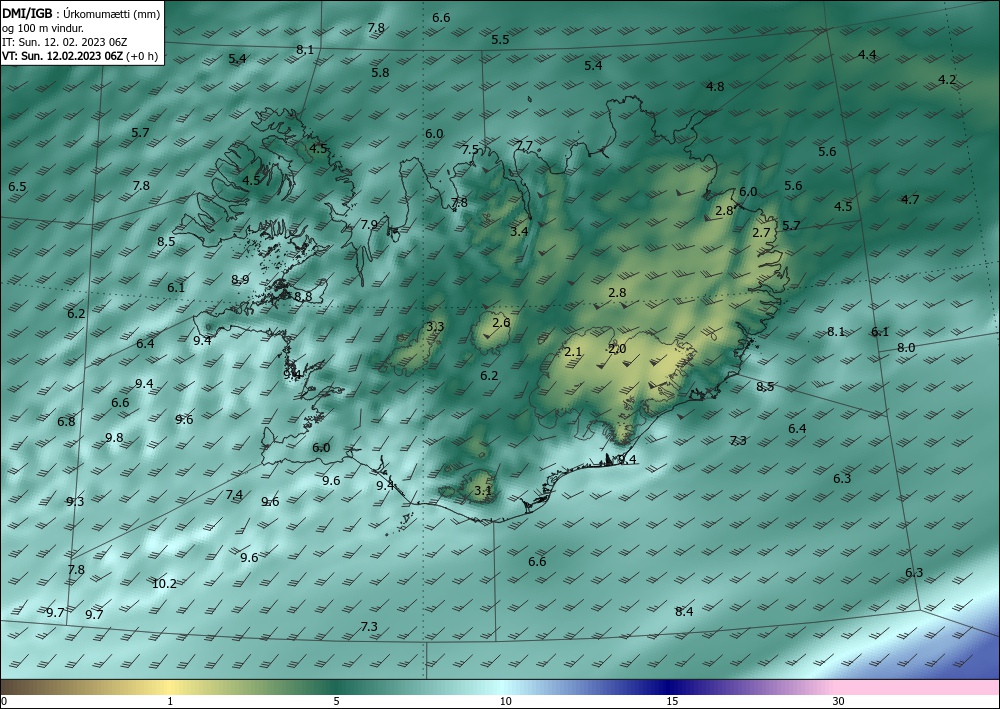Click the 4.8 value on the map
The width and height of the screenshot is (1000, 709).
[716, 87]
